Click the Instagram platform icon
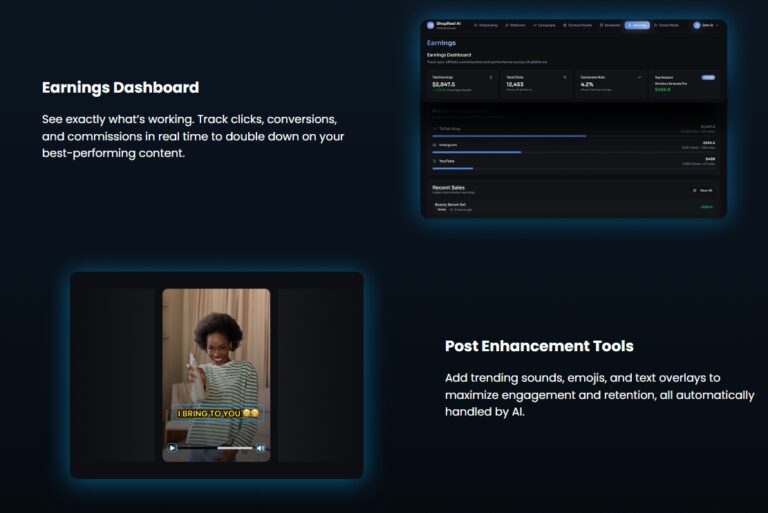The image size is (768, 513). (435, 144)
